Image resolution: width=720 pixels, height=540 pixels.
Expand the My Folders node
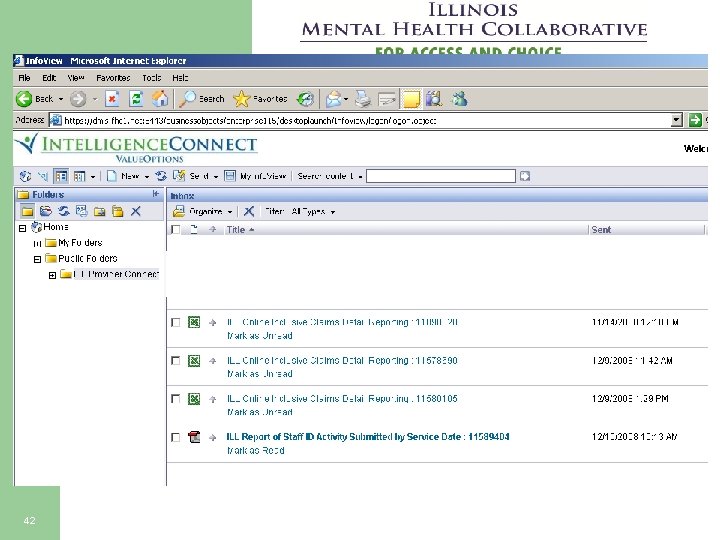point(38,243)
